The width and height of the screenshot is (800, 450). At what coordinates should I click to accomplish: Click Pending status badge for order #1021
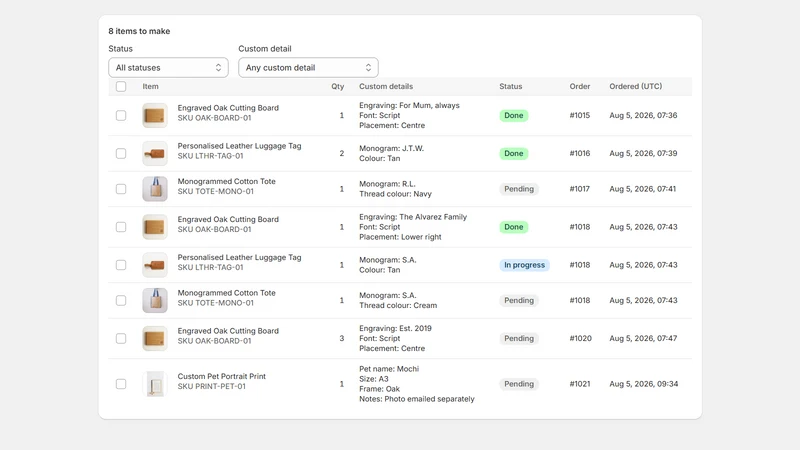click(519, 384)
